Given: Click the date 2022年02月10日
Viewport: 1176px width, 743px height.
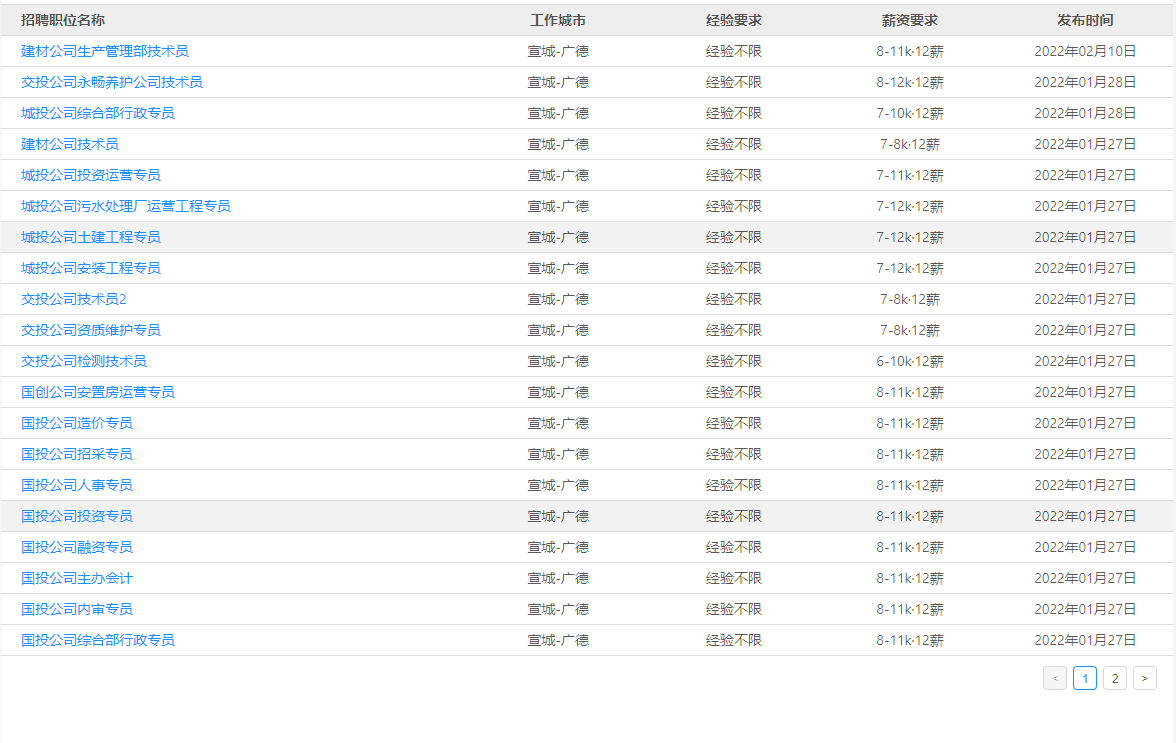Looking at the screenshot, I should [x=1085, y=51].
